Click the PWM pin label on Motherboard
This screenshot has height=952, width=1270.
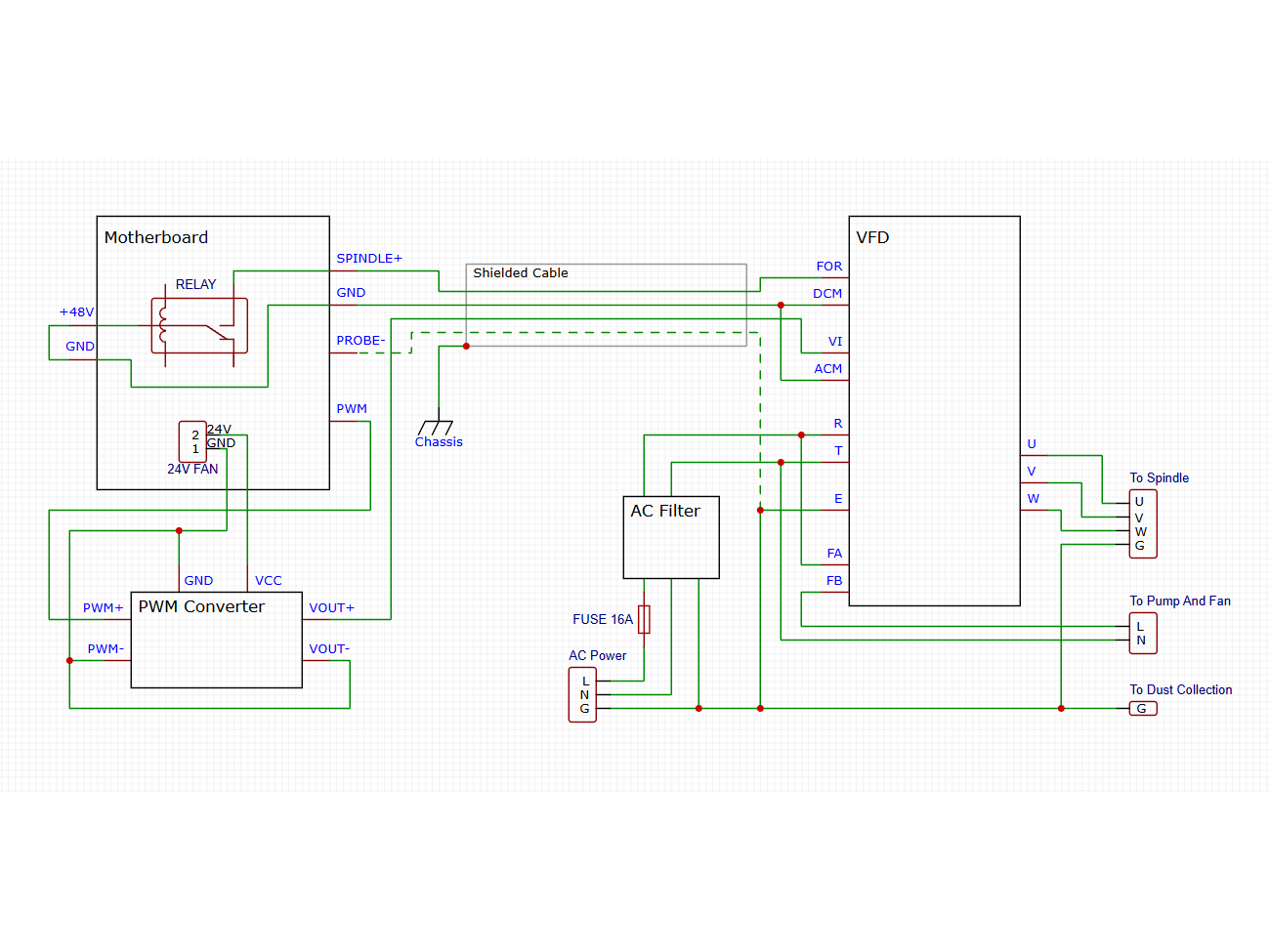352,409
